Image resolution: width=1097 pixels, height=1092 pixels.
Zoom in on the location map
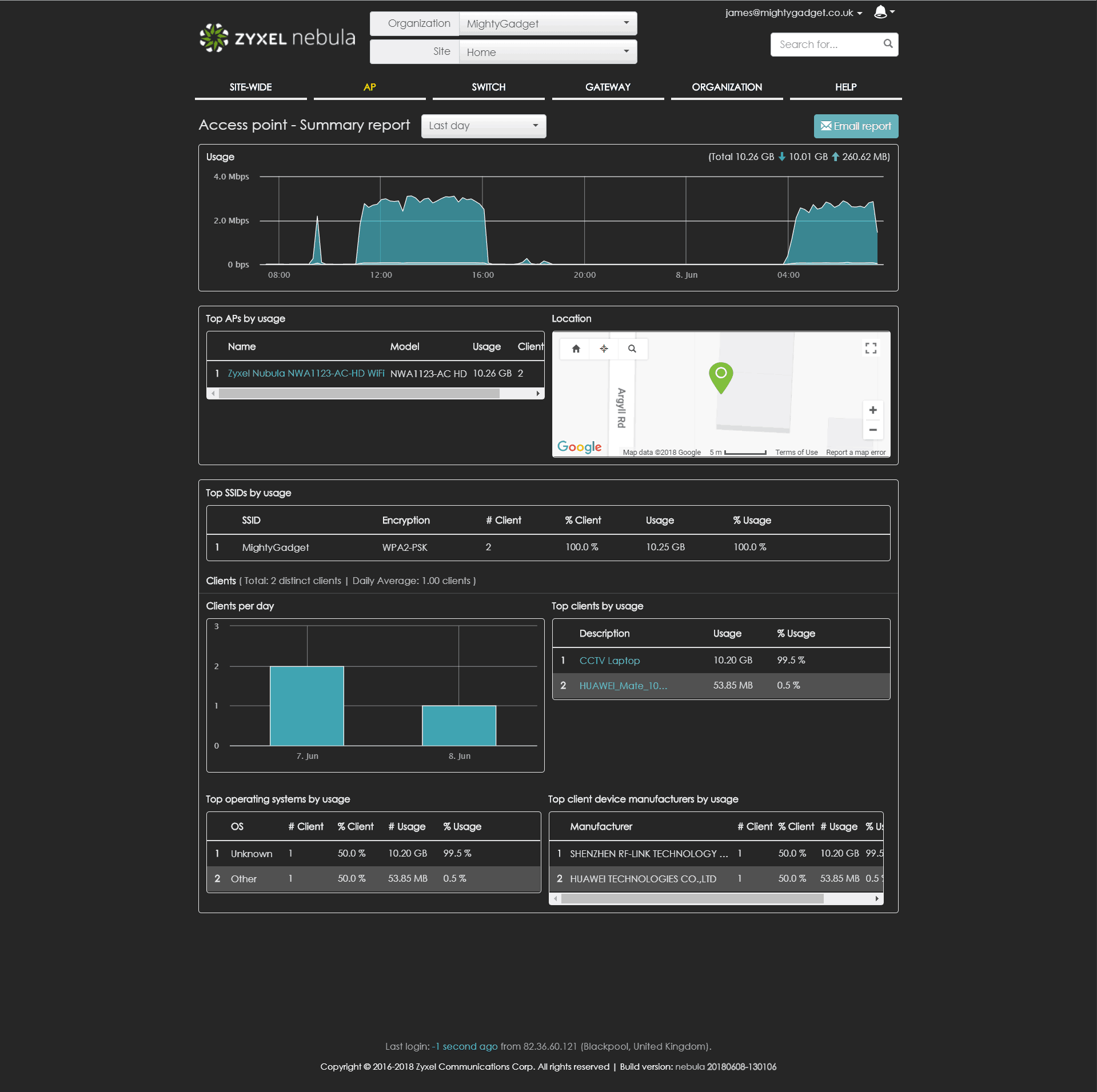tap(872, 410)
